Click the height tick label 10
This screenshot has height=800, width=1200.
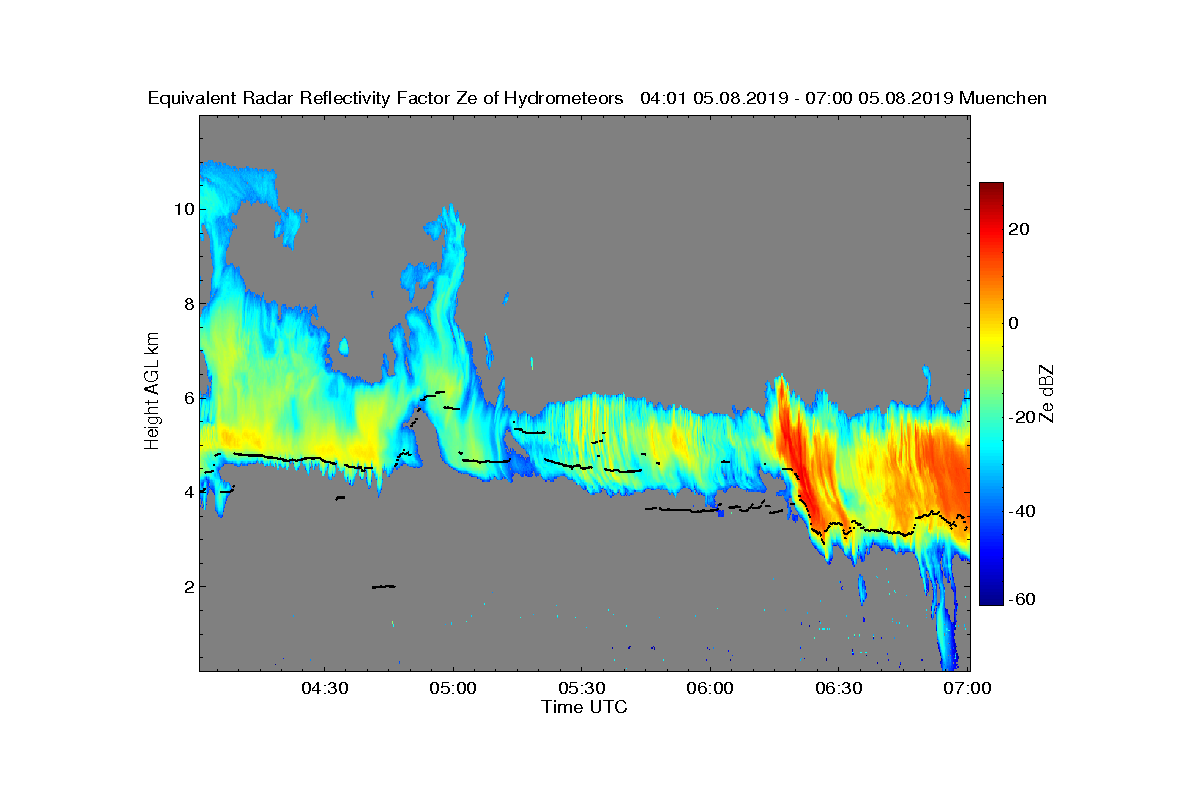(183, 209)
